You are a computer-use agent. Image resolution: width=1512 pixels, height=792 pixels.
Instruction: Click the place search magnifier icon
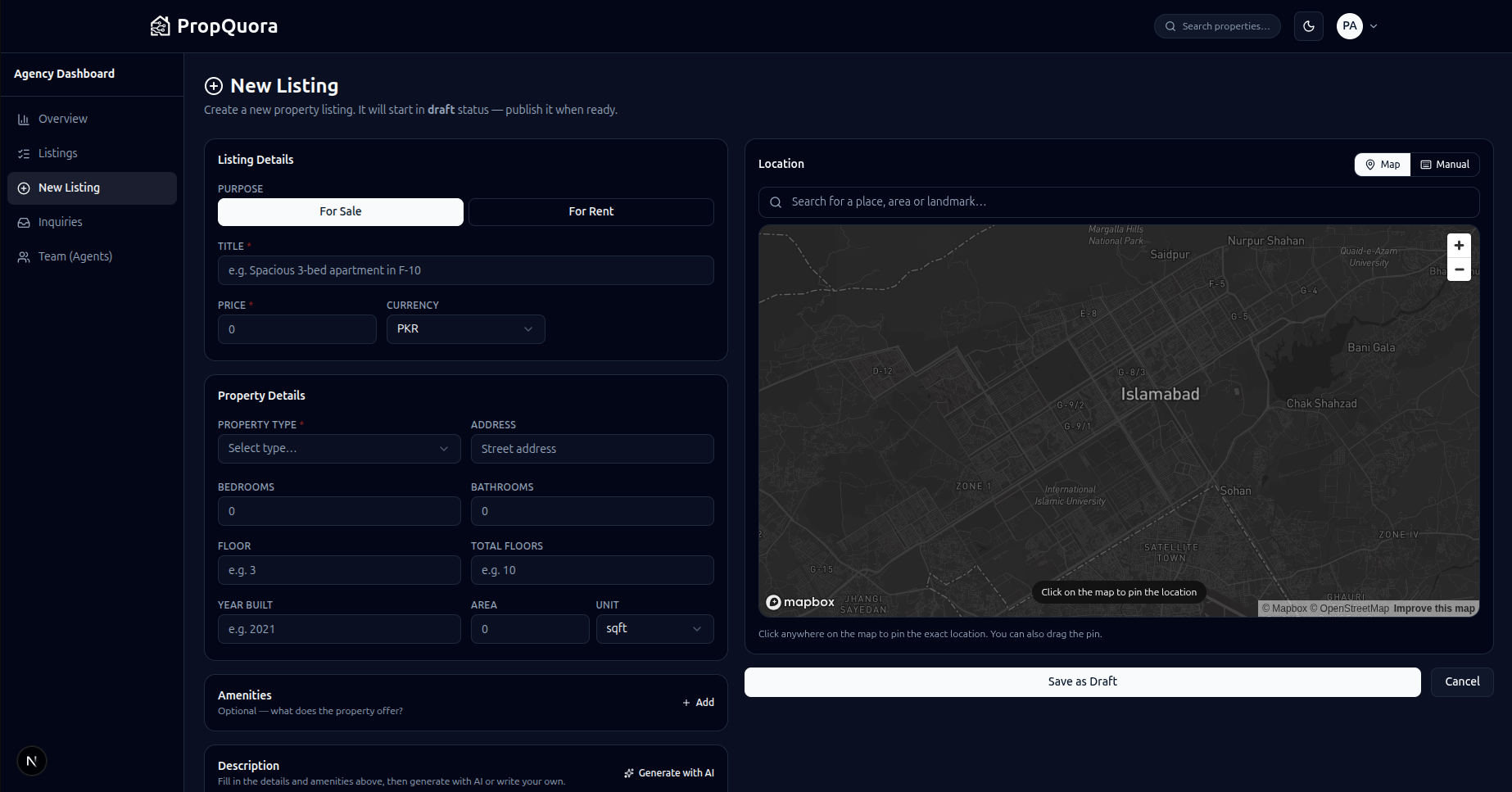pyautogui.click(x=776, y=202)
